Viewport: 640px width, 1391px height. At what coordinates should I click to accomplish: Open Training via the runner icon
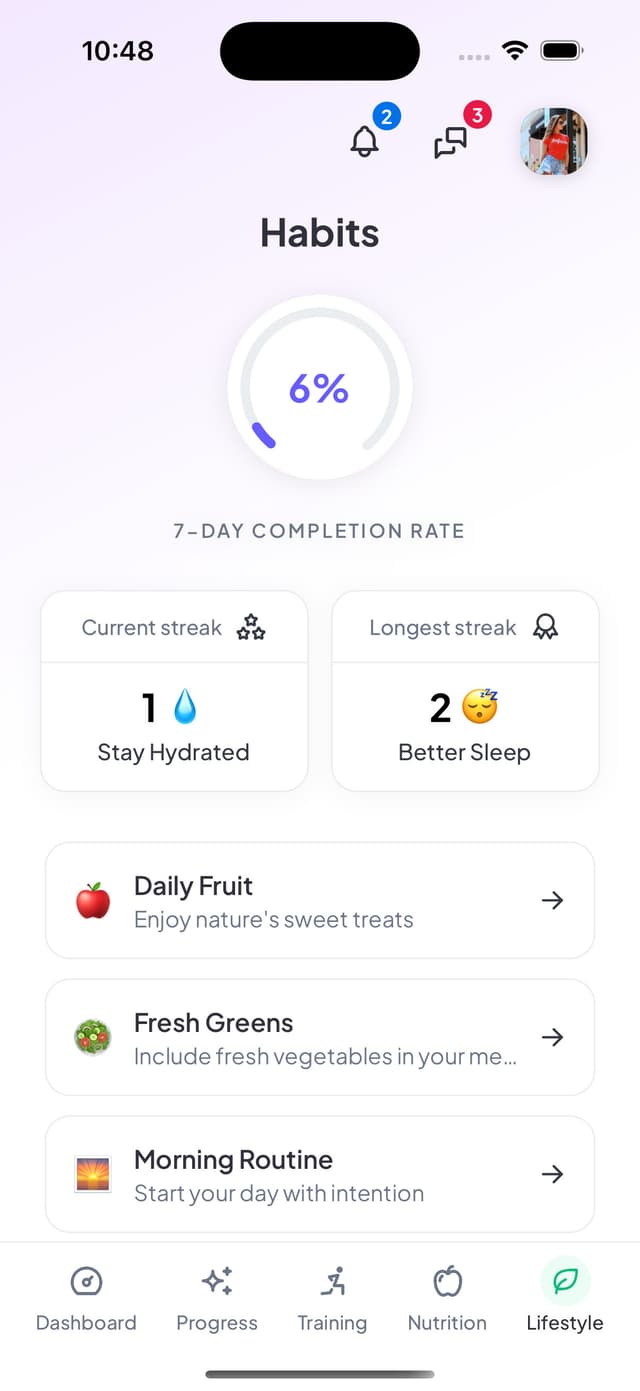[332, 1280]
